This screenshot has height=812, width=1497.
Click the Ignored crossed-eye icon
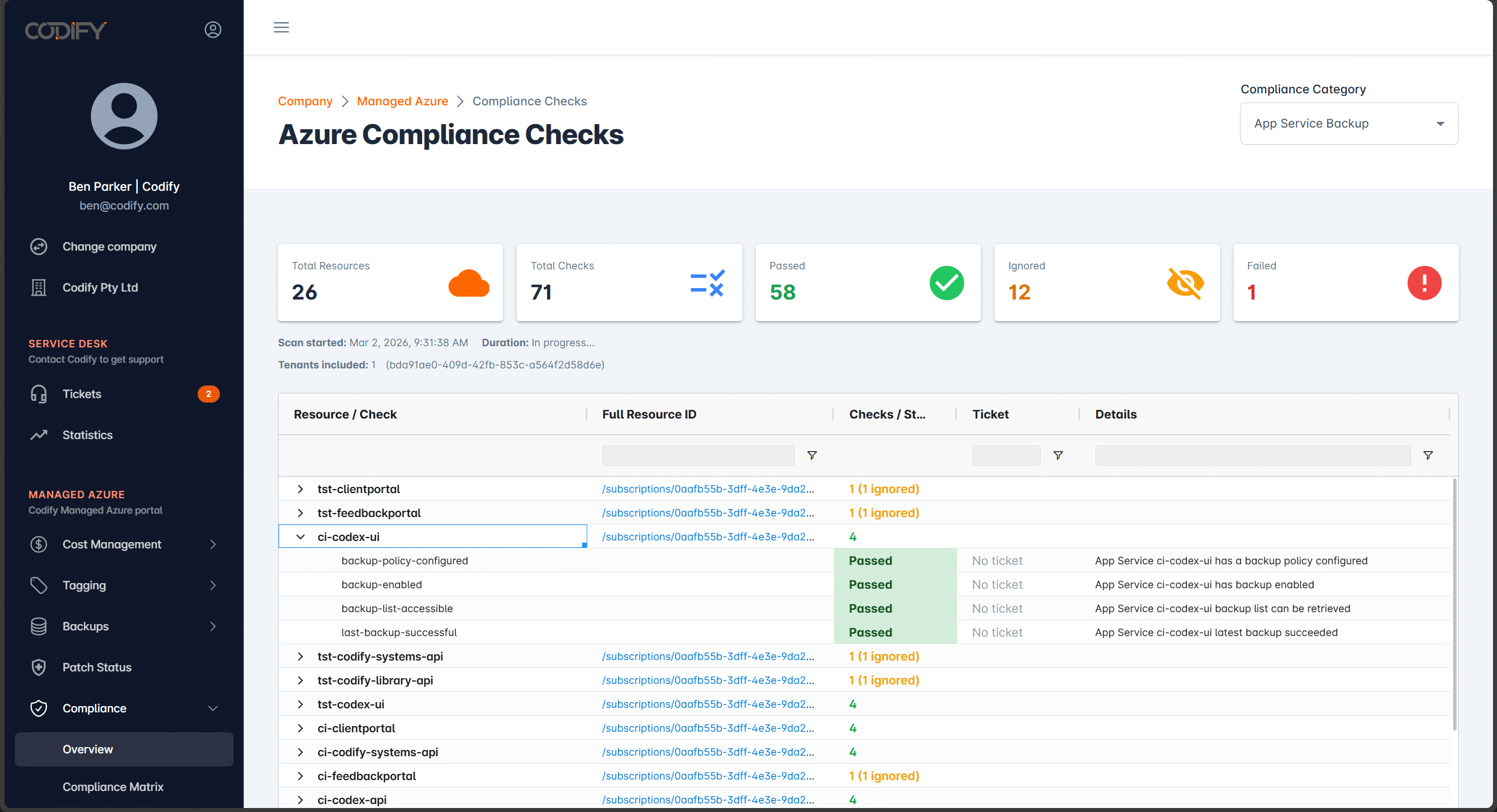(1185, 283)
